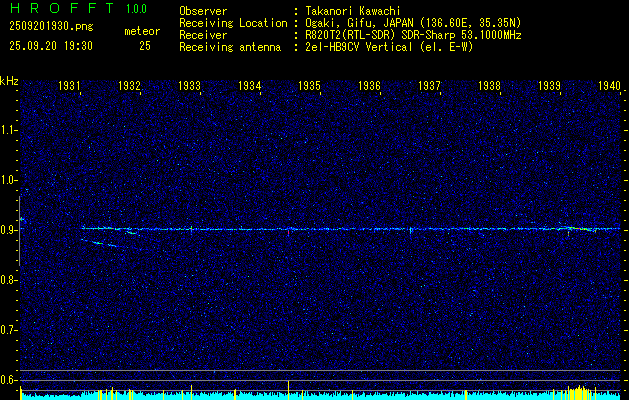Click the vertical gray frequency range bar at left

coord(19,231)
